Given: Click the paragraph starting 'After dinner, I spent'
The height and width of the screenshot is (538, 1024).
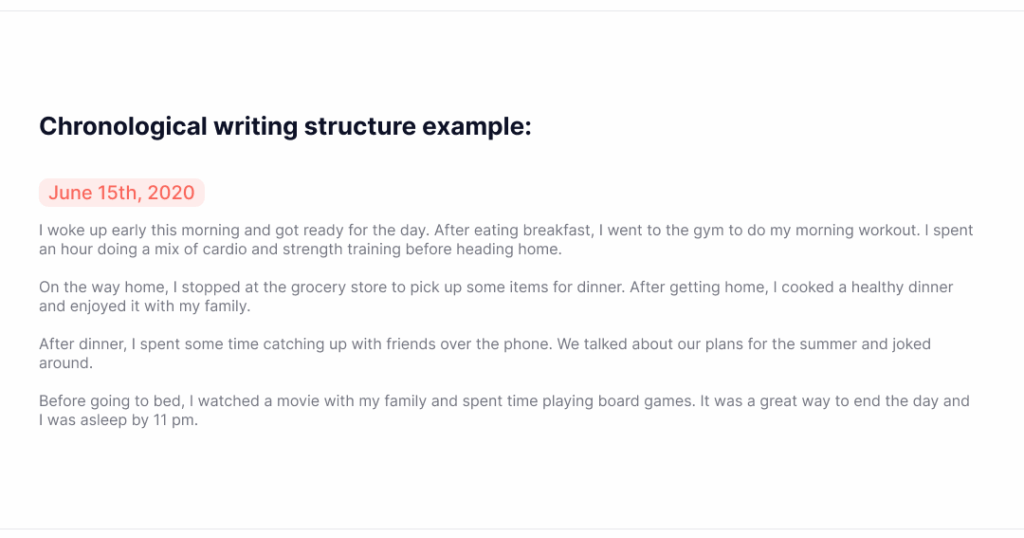Looking at the screenshot, I should [x=485, y=353].
